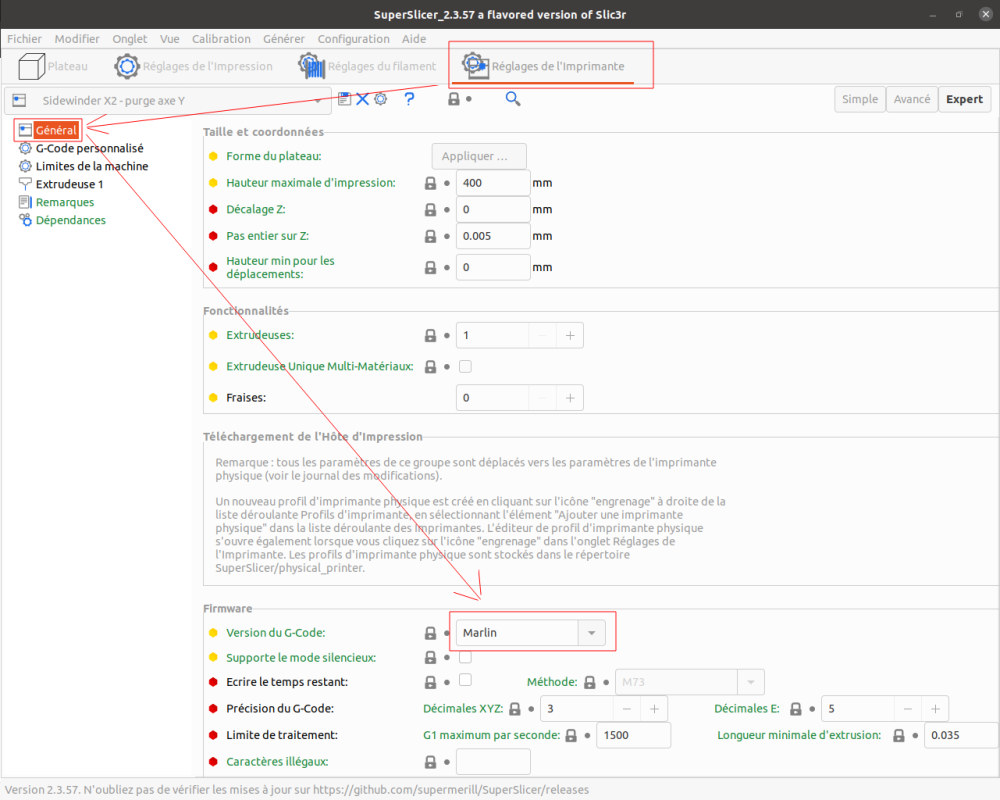Toggle Extrudeuse Unique Multi-Matériaux checkbox
The image size is (1000, 800).
click(466, 366)
